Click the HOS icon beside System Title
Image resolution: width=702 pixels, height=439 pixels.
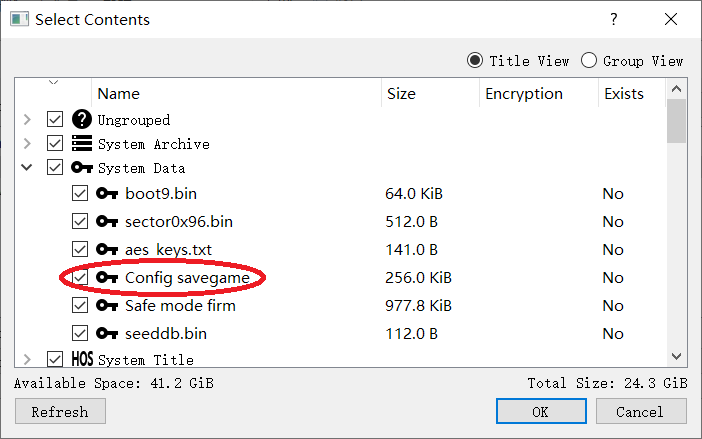[82, 359]
